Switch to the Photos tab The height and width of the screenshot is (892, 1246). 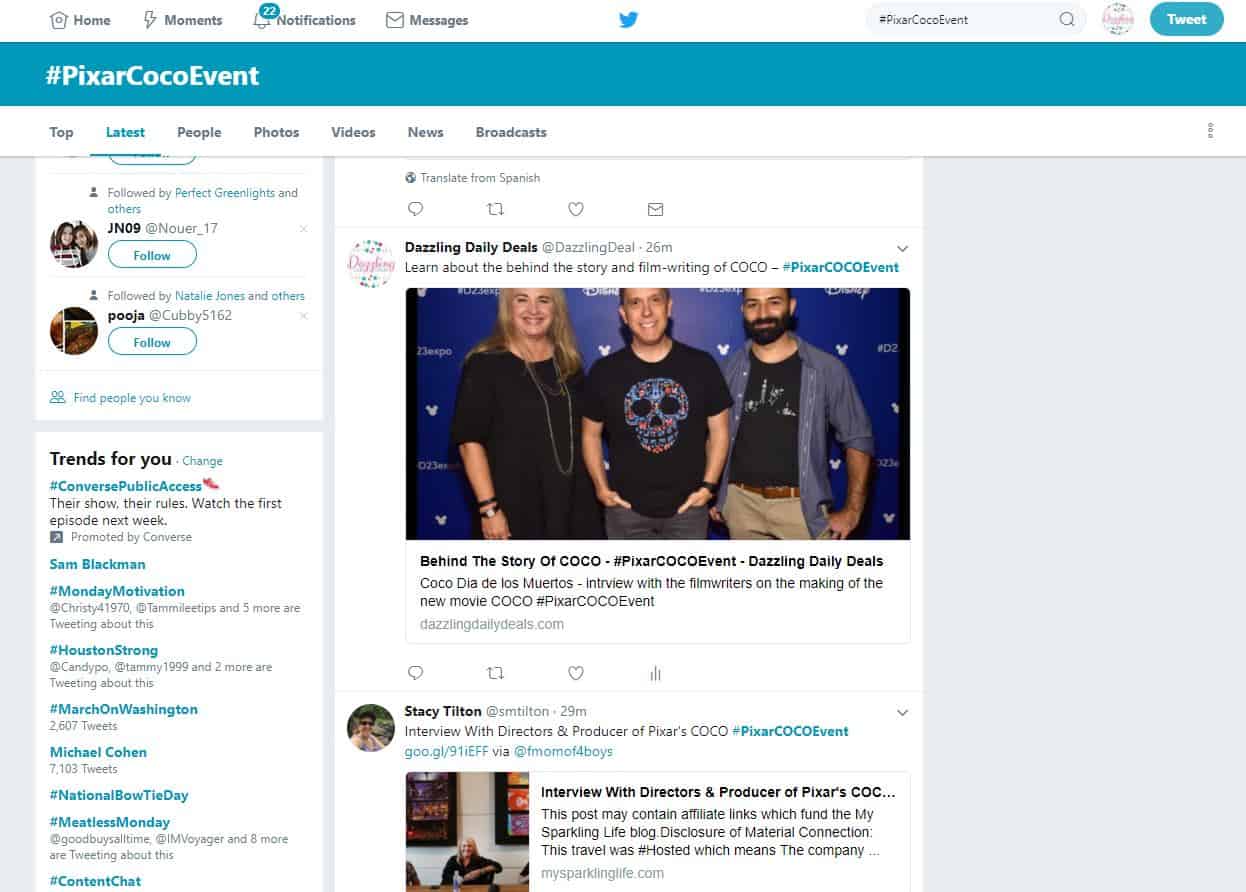coord(276,131)
